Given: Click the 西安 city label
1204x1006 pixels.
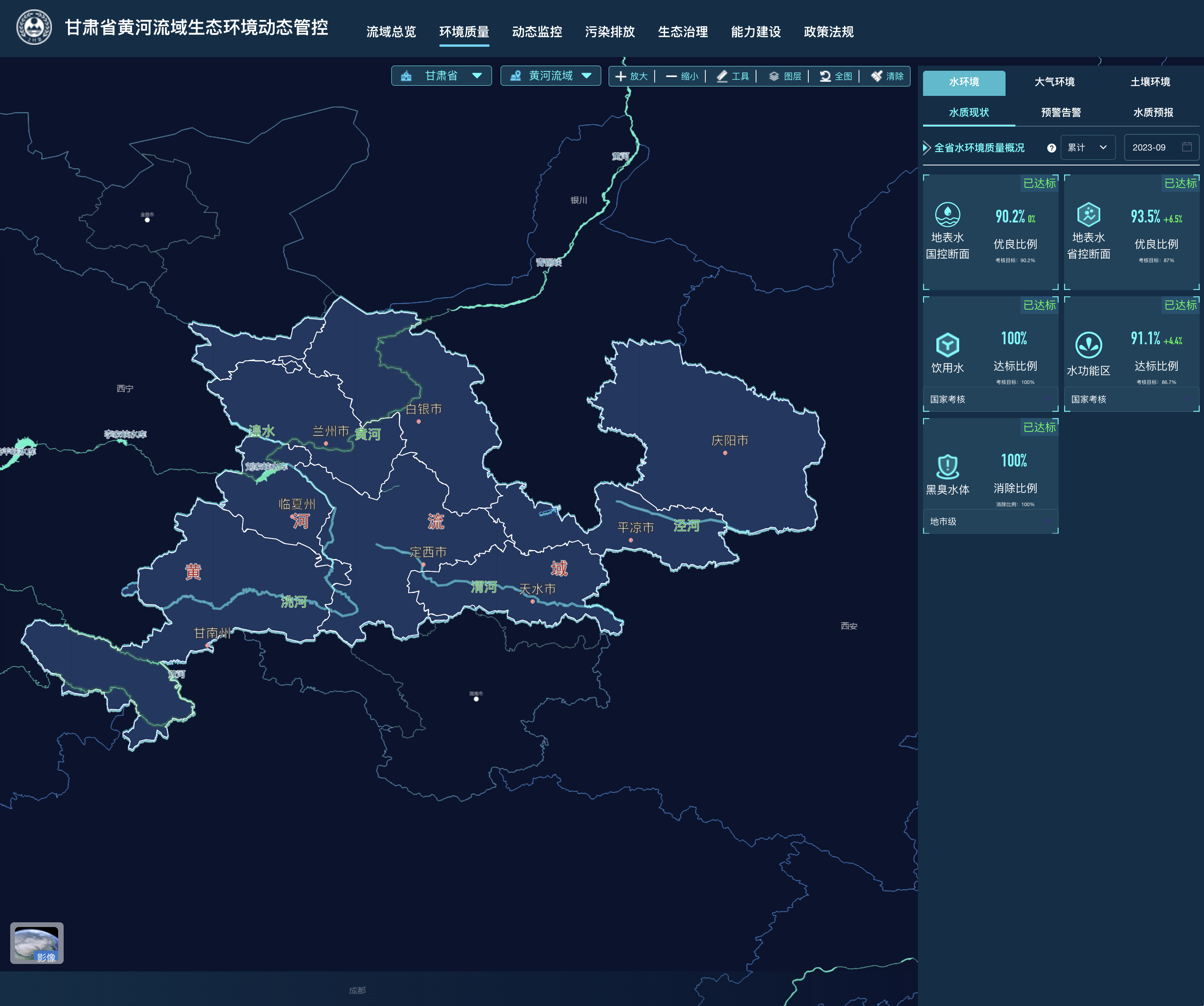Looking at the screenshot, I should click(x=848, y=626).
